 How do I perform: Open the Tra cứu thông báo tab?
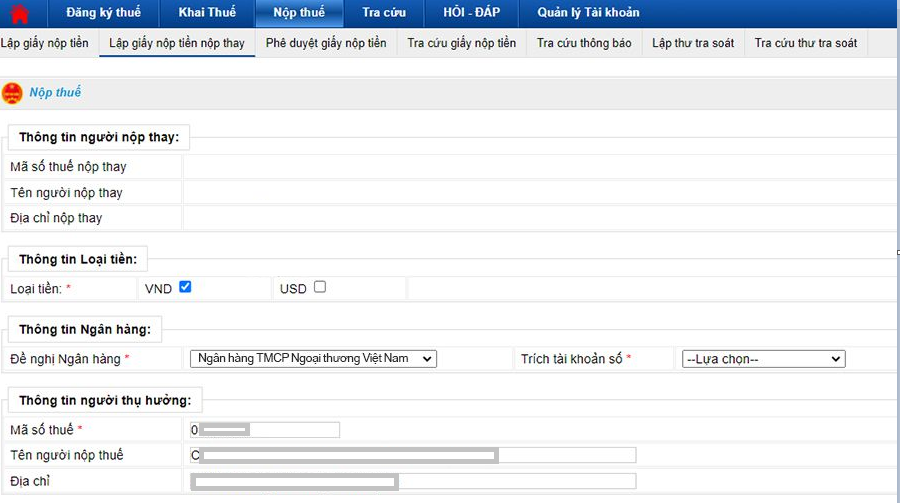(584, 44)
